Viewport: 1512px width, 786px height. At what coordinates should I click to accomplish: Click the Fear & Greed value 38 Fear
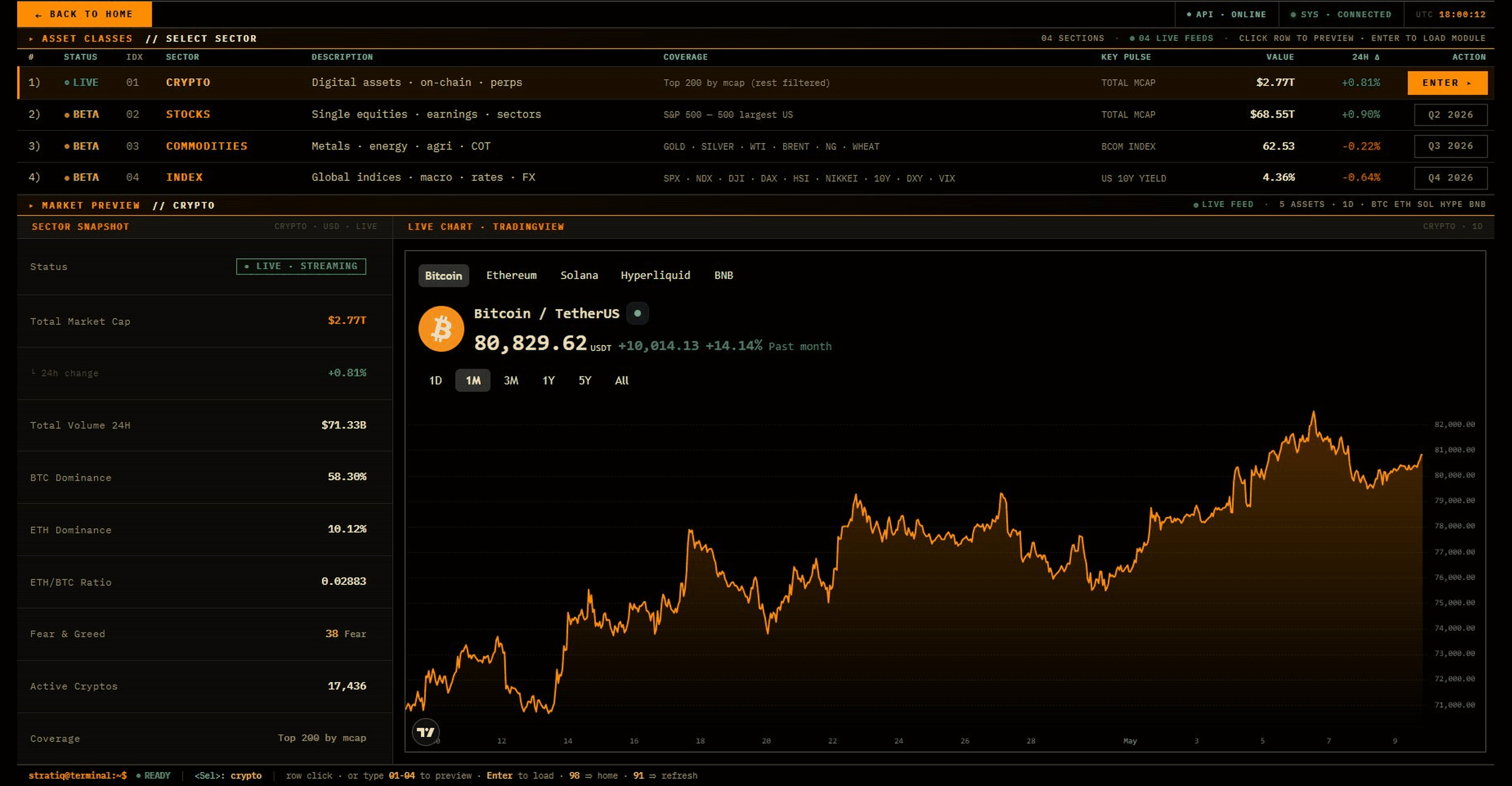coord(346,634)
